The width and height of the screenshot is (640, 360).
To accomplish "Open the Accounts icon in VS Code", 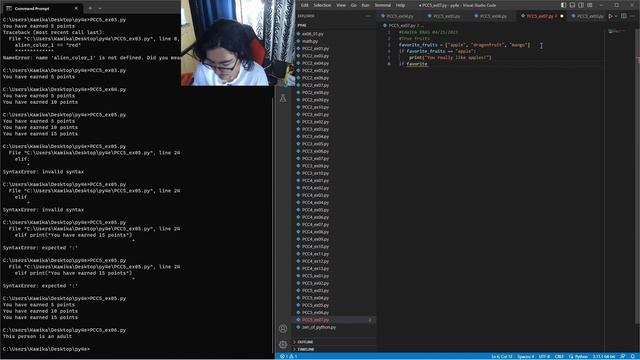I will 283,329.
